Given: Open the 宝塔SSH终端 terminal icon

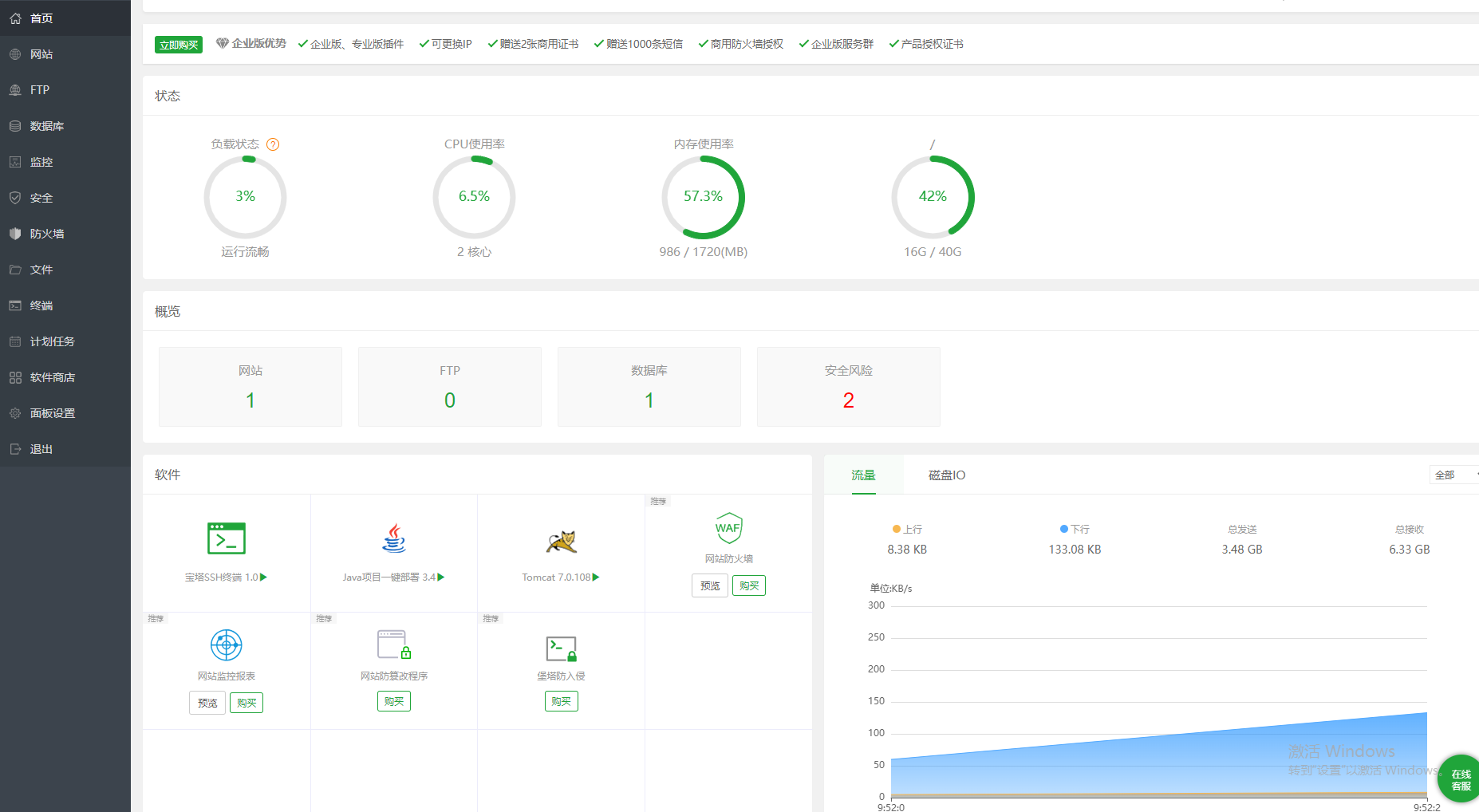Looking at the screenshot, I should point(227,538).
